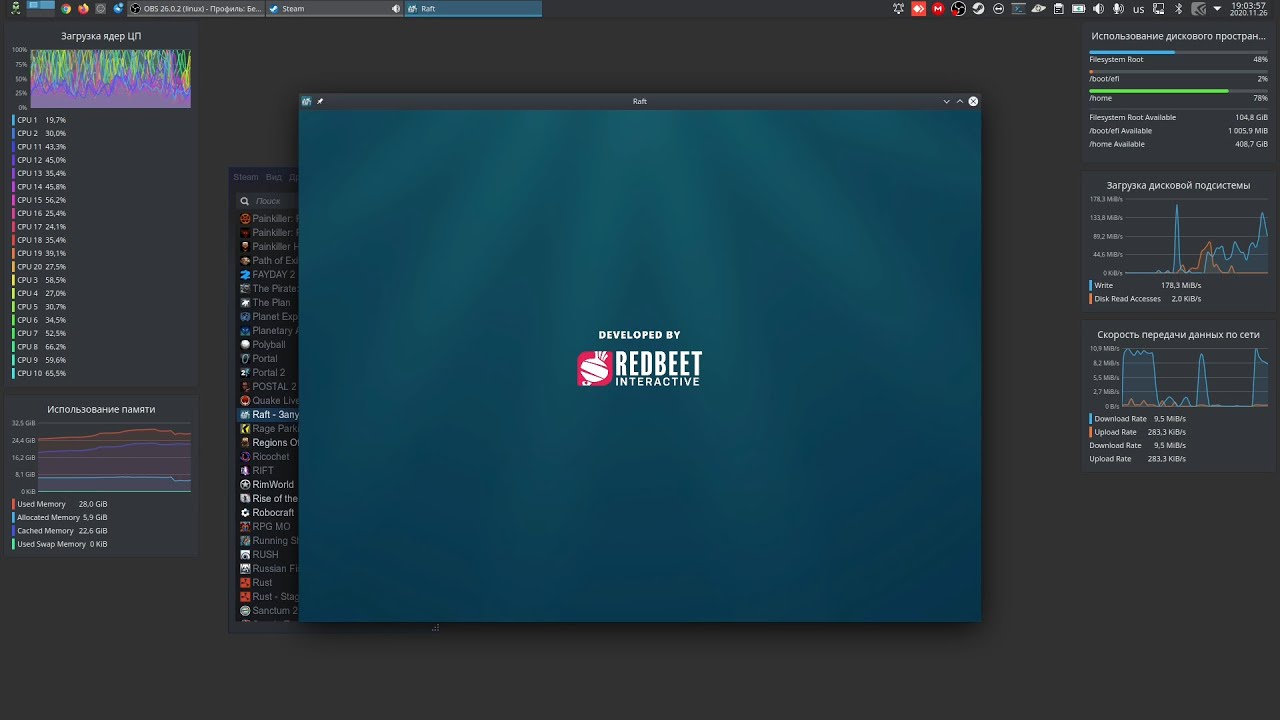Select Polyball in the Steam library
The height and width of the screenshot is (720, 1280).
[268, 344]
